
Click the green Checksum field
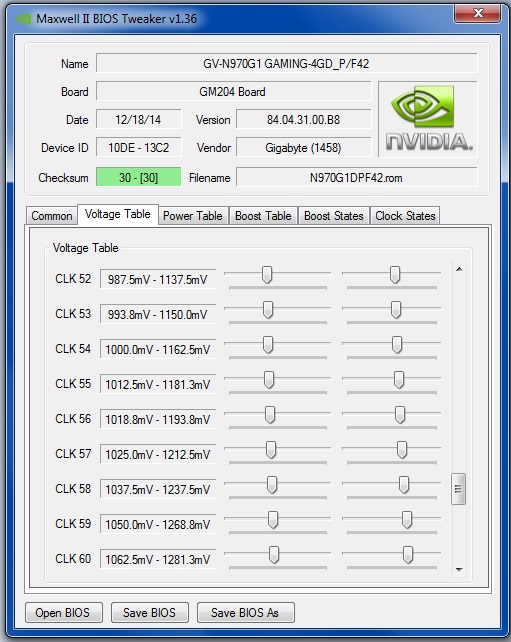pos(138,177)
